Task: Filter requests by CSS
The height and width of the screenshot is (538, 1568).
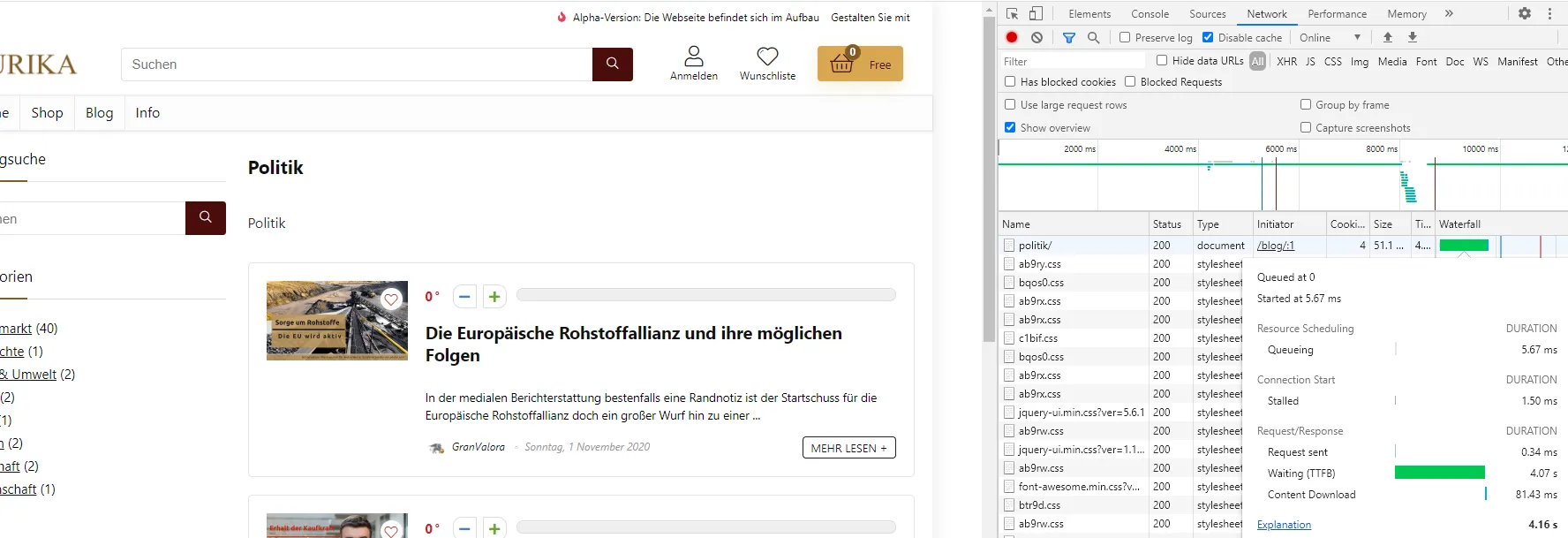Action: [x=1333, y=61]
